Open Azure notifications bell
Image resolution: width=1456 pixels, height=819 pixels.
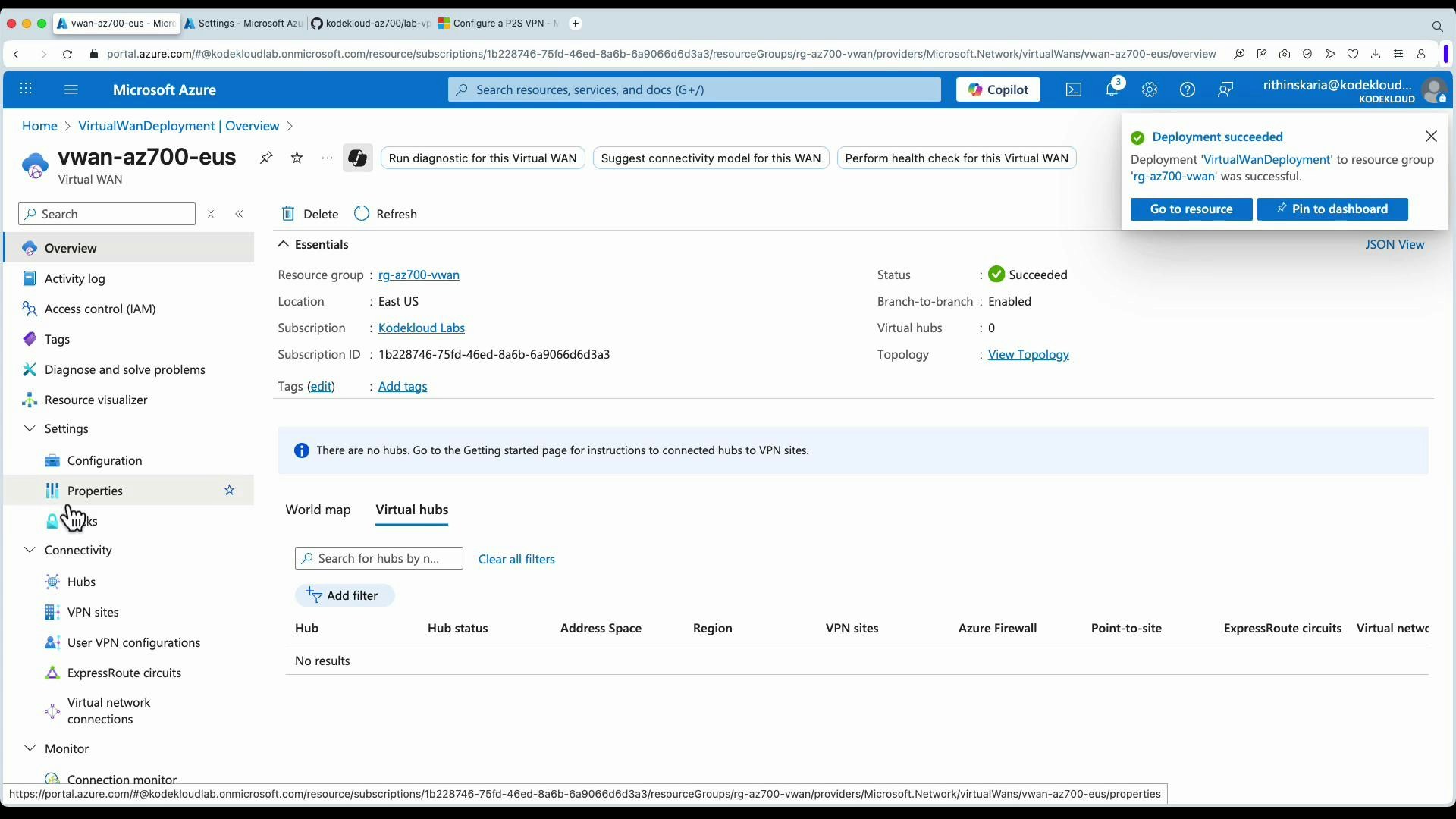(1112, 89)
